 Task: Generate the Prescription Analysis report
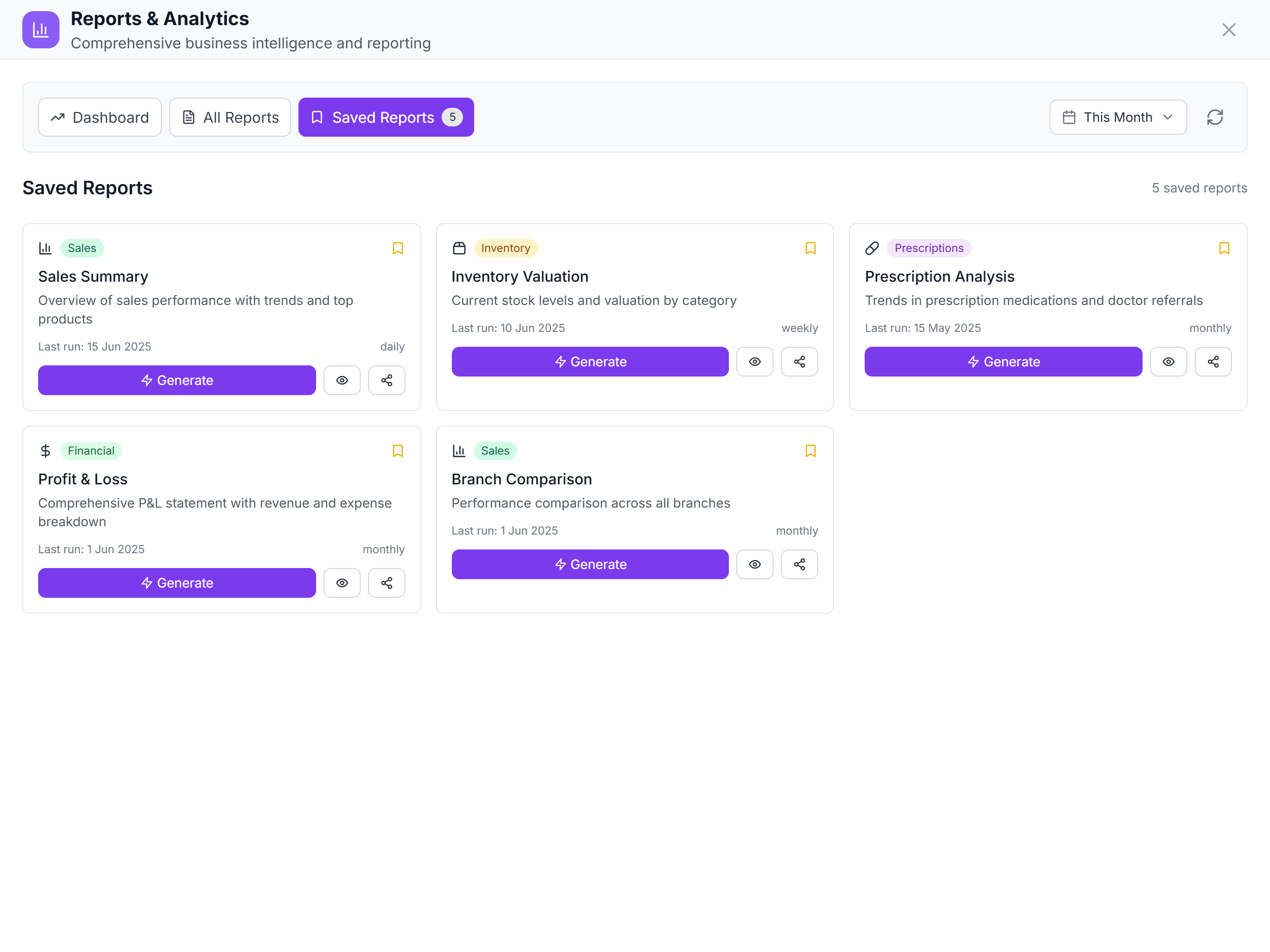point(1003,362)
